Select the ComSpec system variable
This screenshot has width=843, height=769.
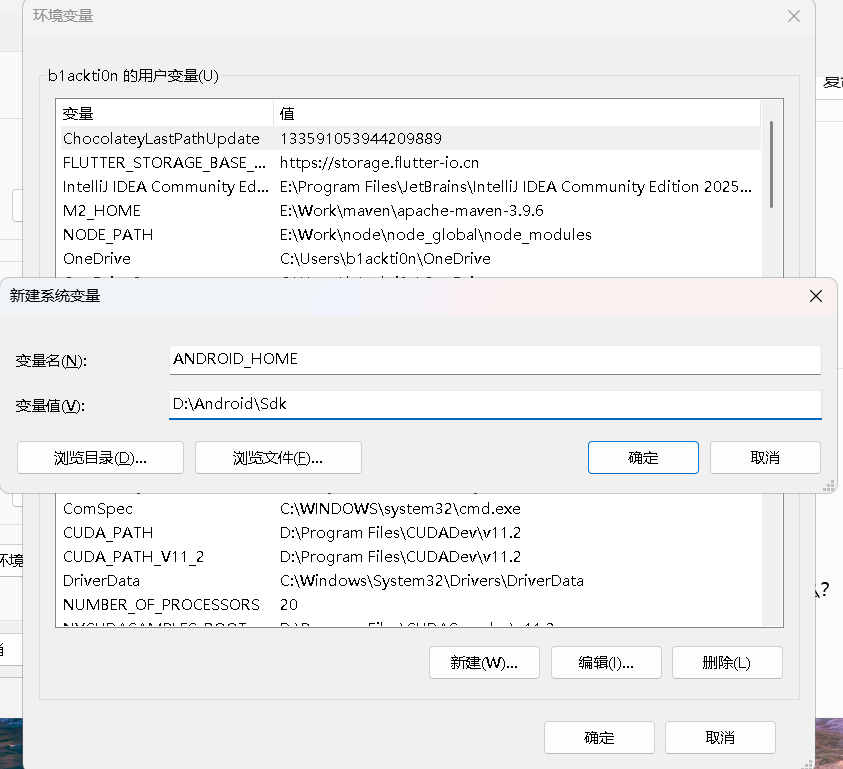point(411,509)
